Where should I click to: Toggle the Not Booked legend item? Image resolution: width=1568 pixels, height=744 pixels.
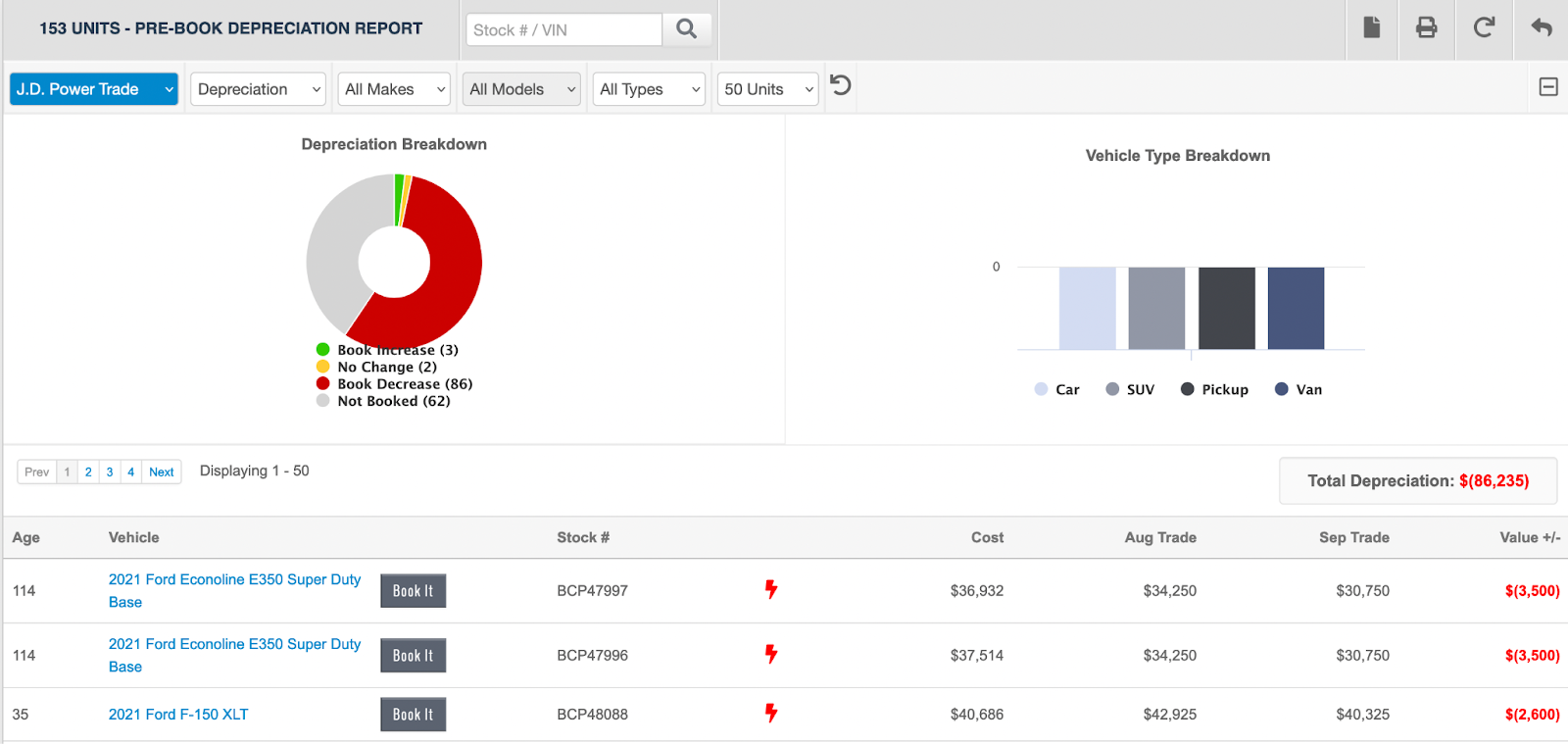(x=383, y=401)
